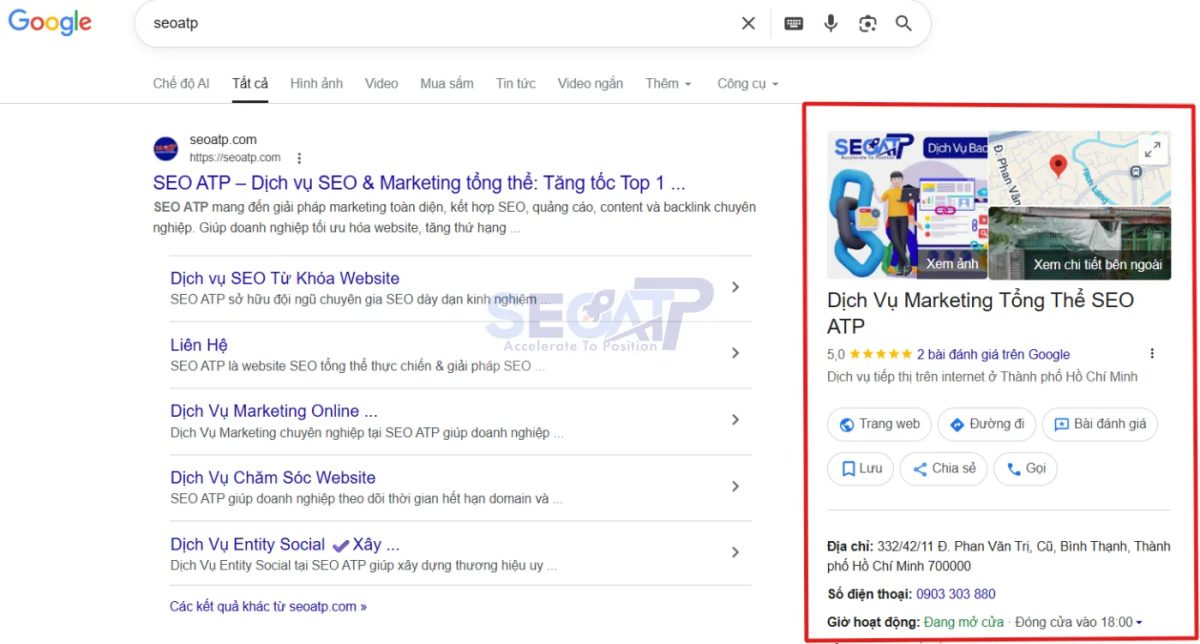Viewport: 1200px width, 644px height.
Task: Open the Thêm dropdown menu
Action: coord(667,83)
